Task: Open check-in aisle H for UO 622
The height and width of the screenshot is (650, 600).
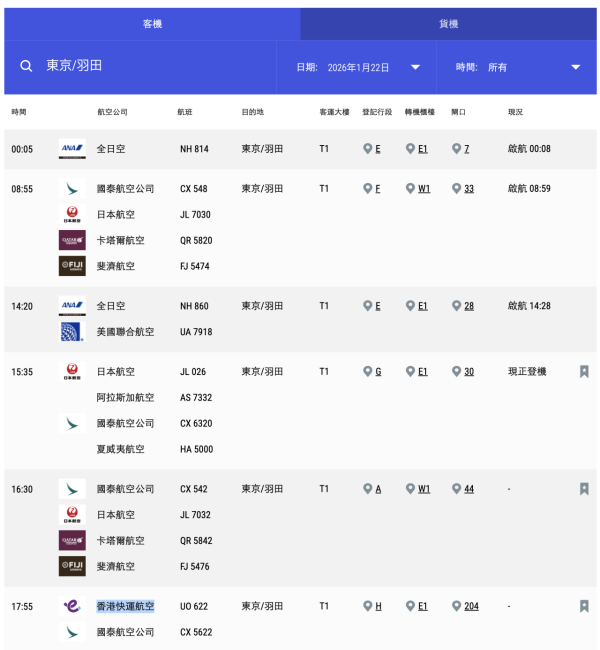Action: (378, 606)
